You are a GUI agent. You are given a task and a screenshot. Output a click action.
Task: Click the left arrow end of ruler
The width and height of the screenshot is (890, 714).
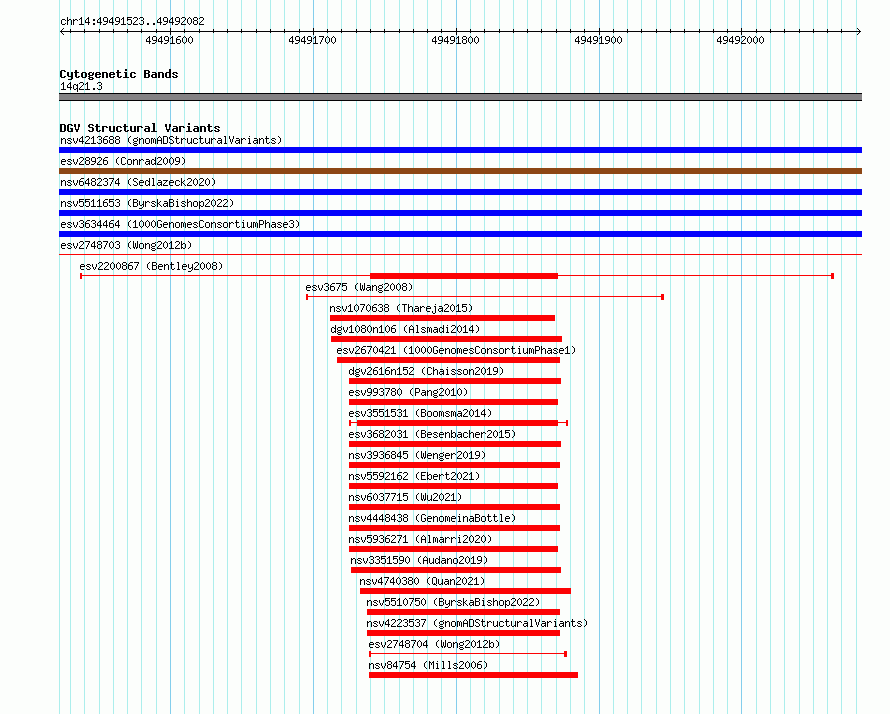click(62, 31)
